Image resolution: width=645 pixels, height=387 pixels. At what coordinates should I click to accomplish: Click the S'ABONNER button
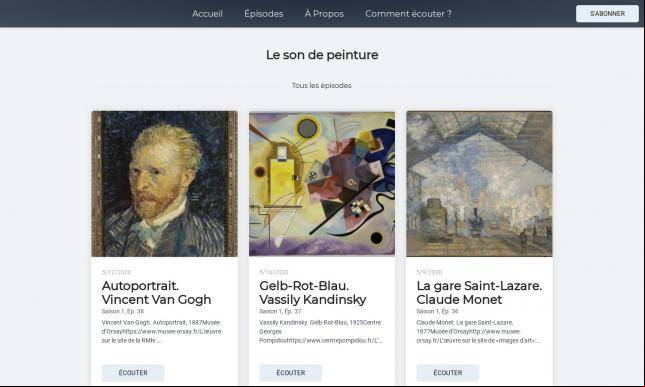pyautogui.click(x=607, y=14)
